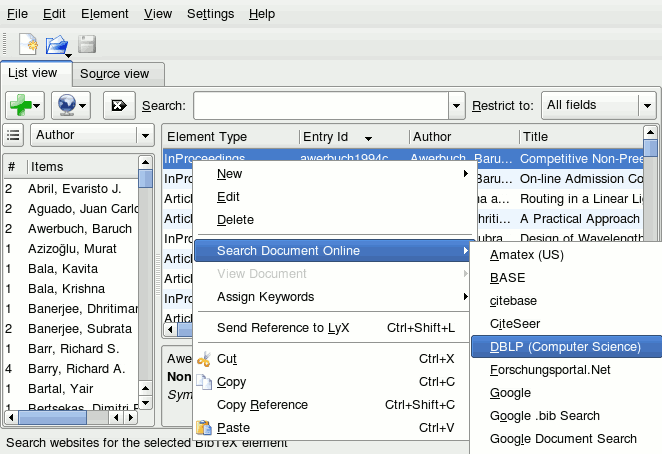The width and height of the screenshot is (662, 454).
Task: Click the Paste clipboard icon in menu
Action: pos(204,427)
